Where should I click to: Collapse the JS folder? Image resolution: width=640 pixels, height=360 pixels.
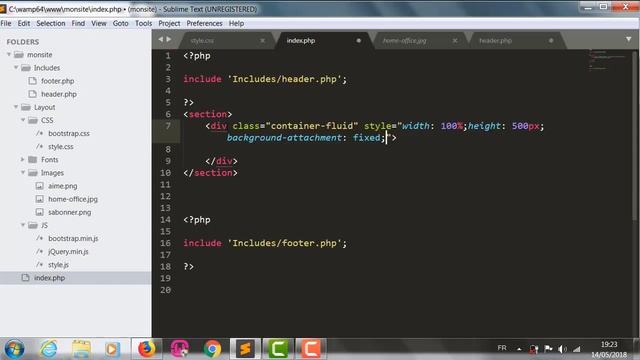23,225
